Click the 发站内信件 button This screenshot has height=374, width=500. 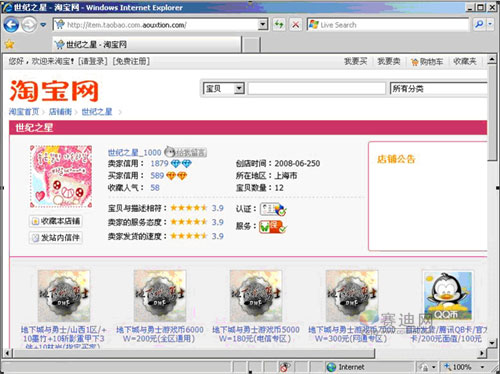(56, 238)
